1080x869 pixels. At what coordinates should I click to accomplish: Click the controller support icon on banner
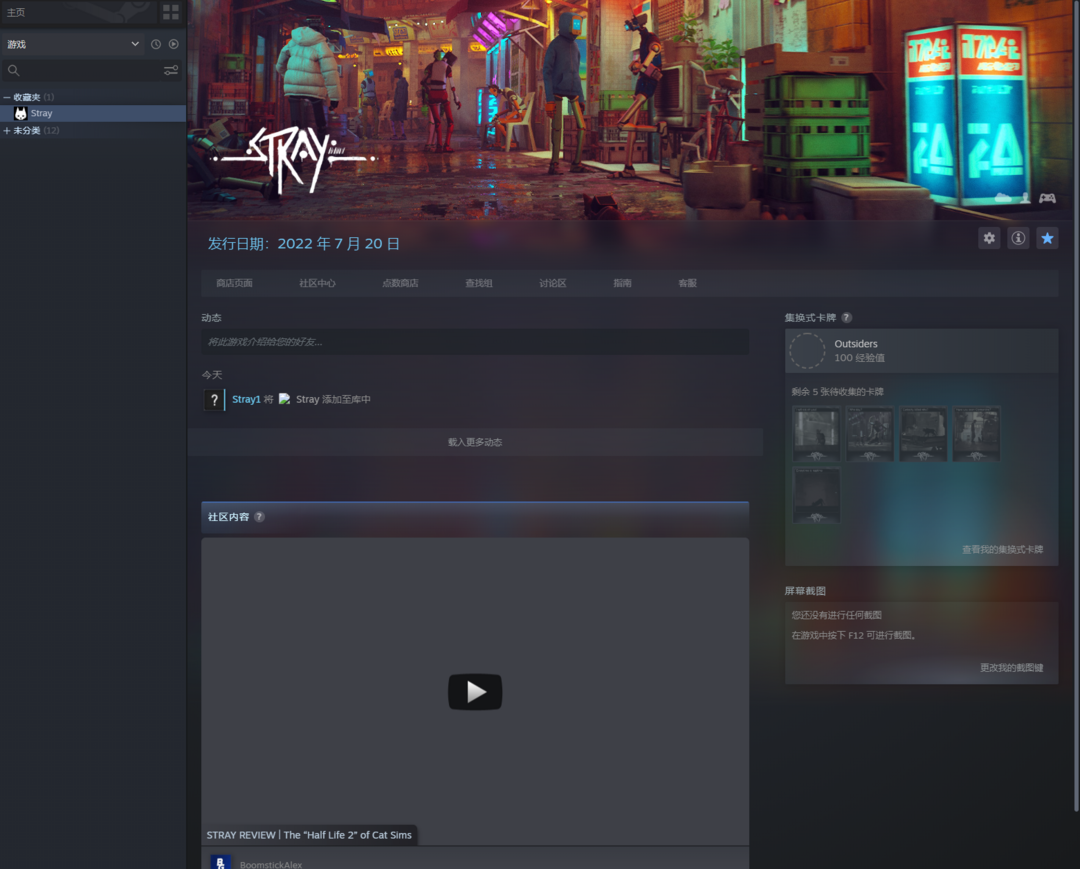pos(1047,198)
